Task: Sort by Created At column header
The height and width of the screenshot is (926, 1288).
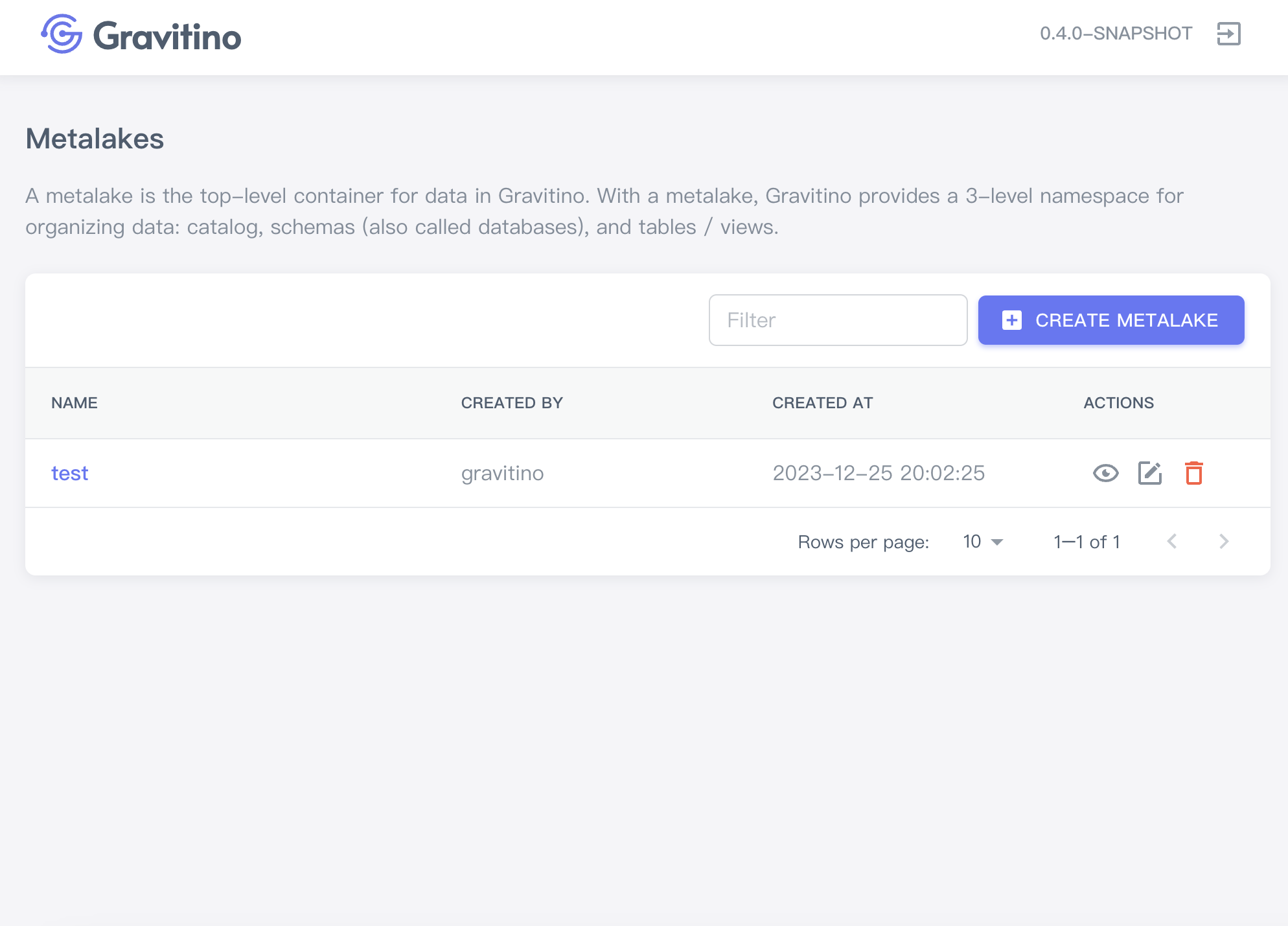Action: [x=822, y=403]
